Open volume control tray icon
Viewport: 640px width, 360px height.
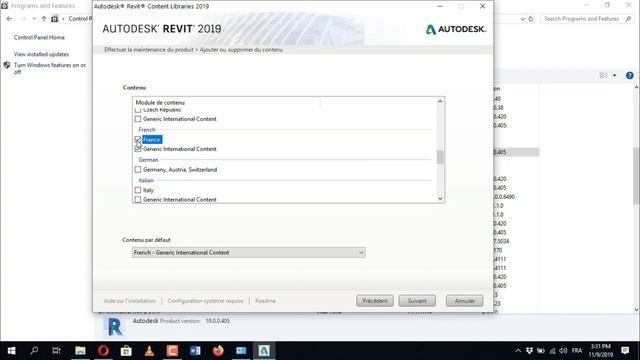pyautogui.click(x=563, y=351)
